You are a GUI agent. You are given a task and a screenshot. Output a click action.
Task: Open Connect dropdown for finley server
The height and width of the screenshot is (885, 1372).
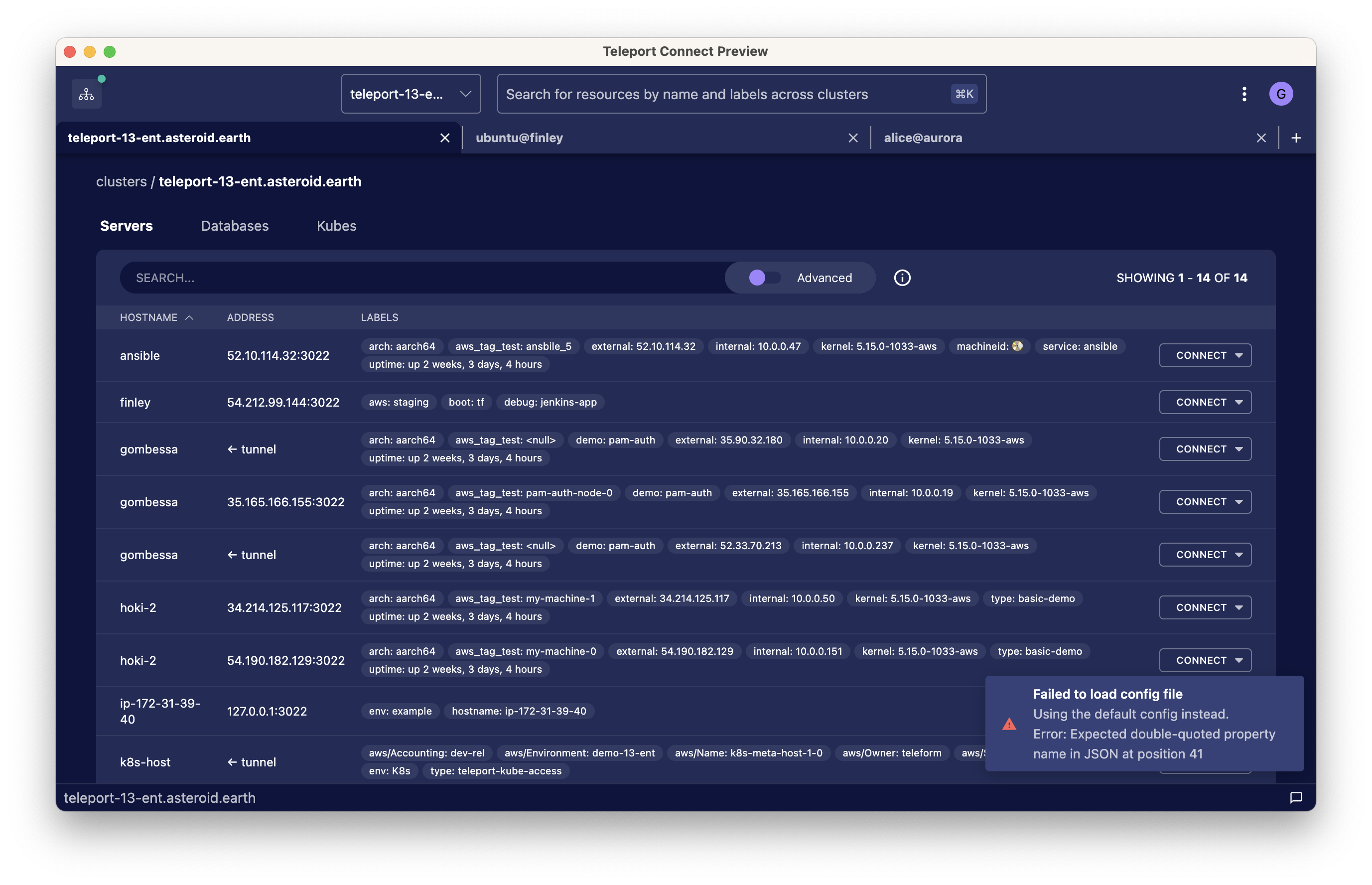pyautogui.click(x=1238, y=402)
